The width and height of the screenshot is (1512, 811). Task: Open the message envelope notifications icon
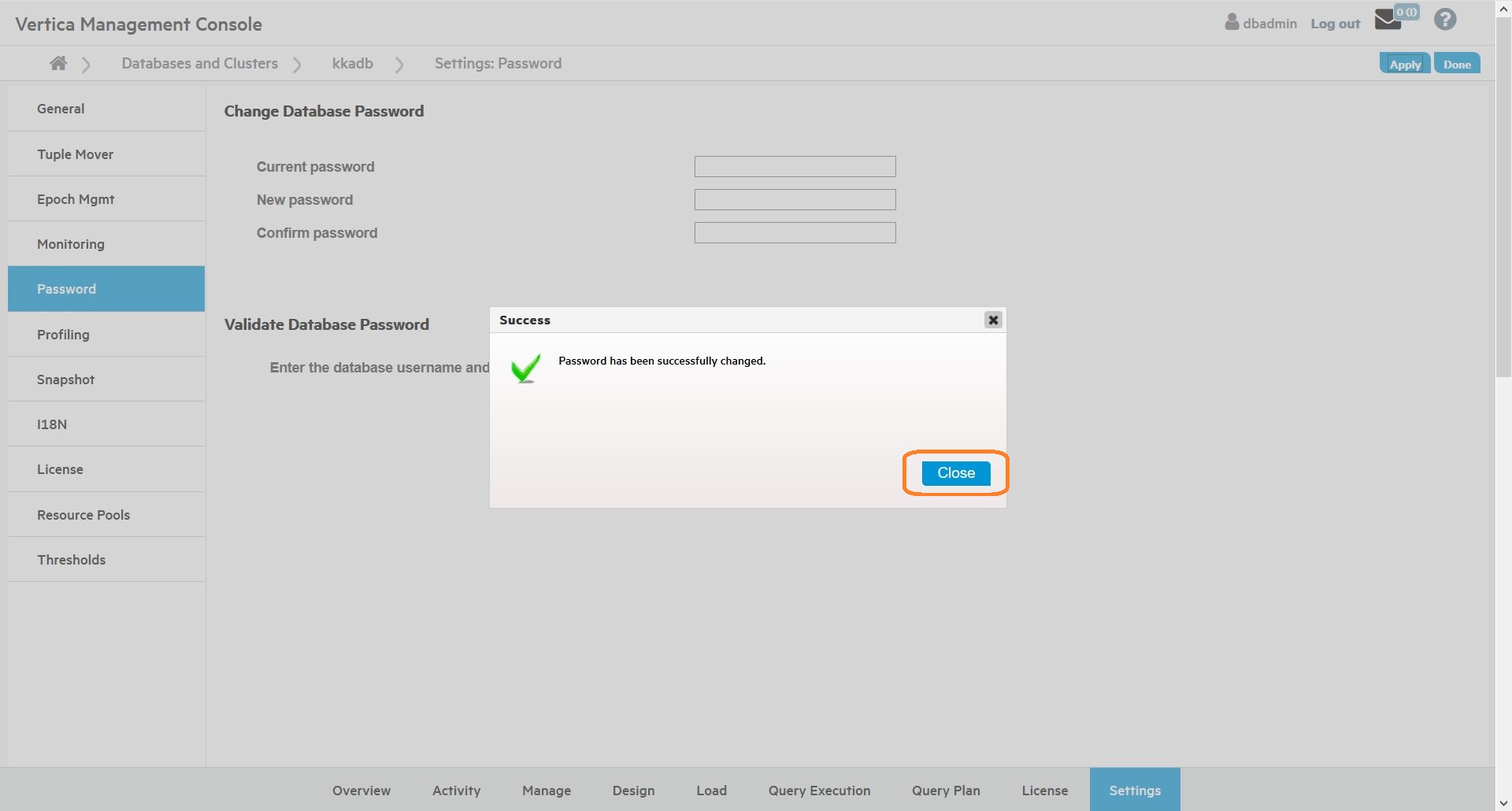point(1388,20)
